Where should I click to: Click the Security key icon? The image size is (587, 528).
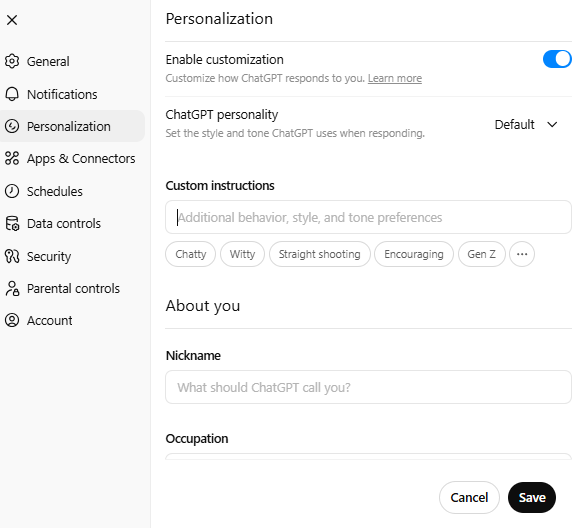12,256
